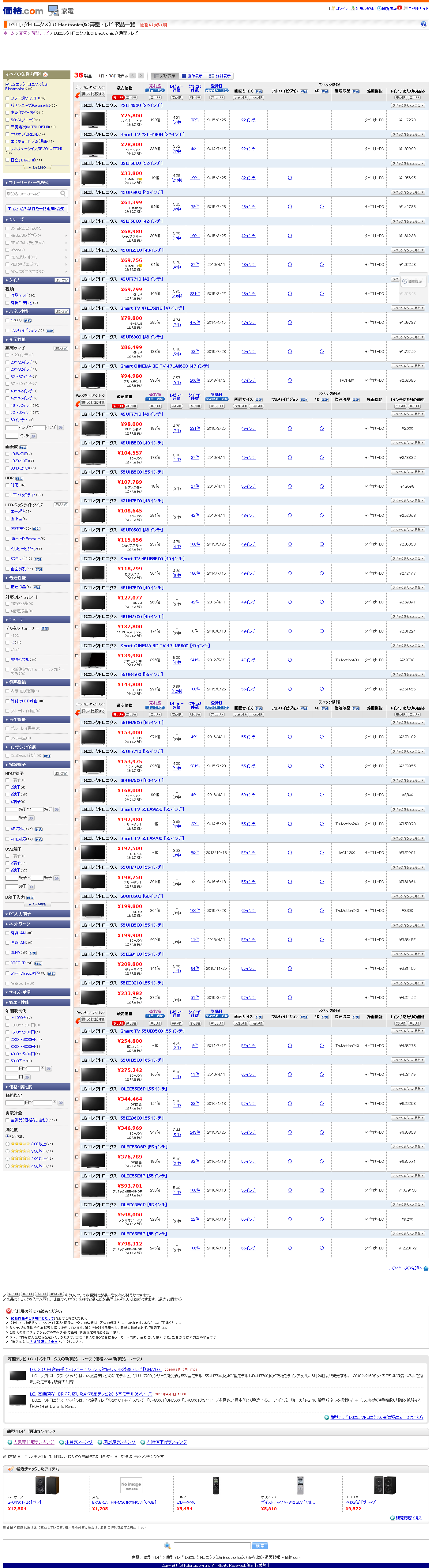Tick the 4K panel filter checkbox

pos(7,320)
